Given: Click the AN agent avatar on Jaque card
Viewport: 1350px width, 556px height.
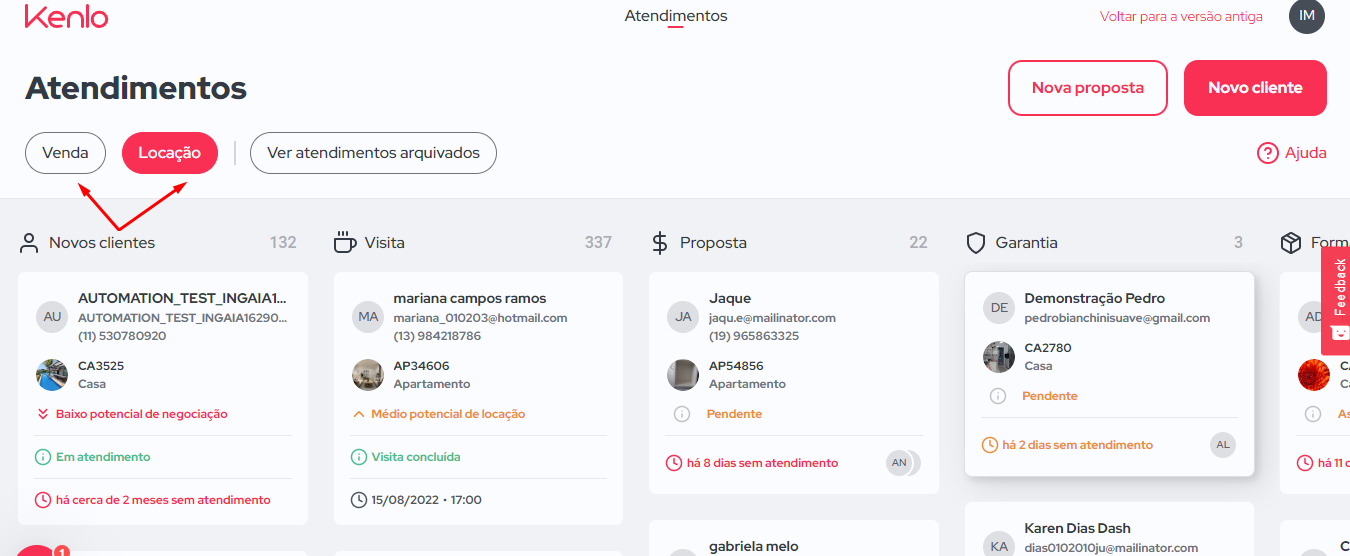Looking at the screenshot, I should (x=899, y=463).
